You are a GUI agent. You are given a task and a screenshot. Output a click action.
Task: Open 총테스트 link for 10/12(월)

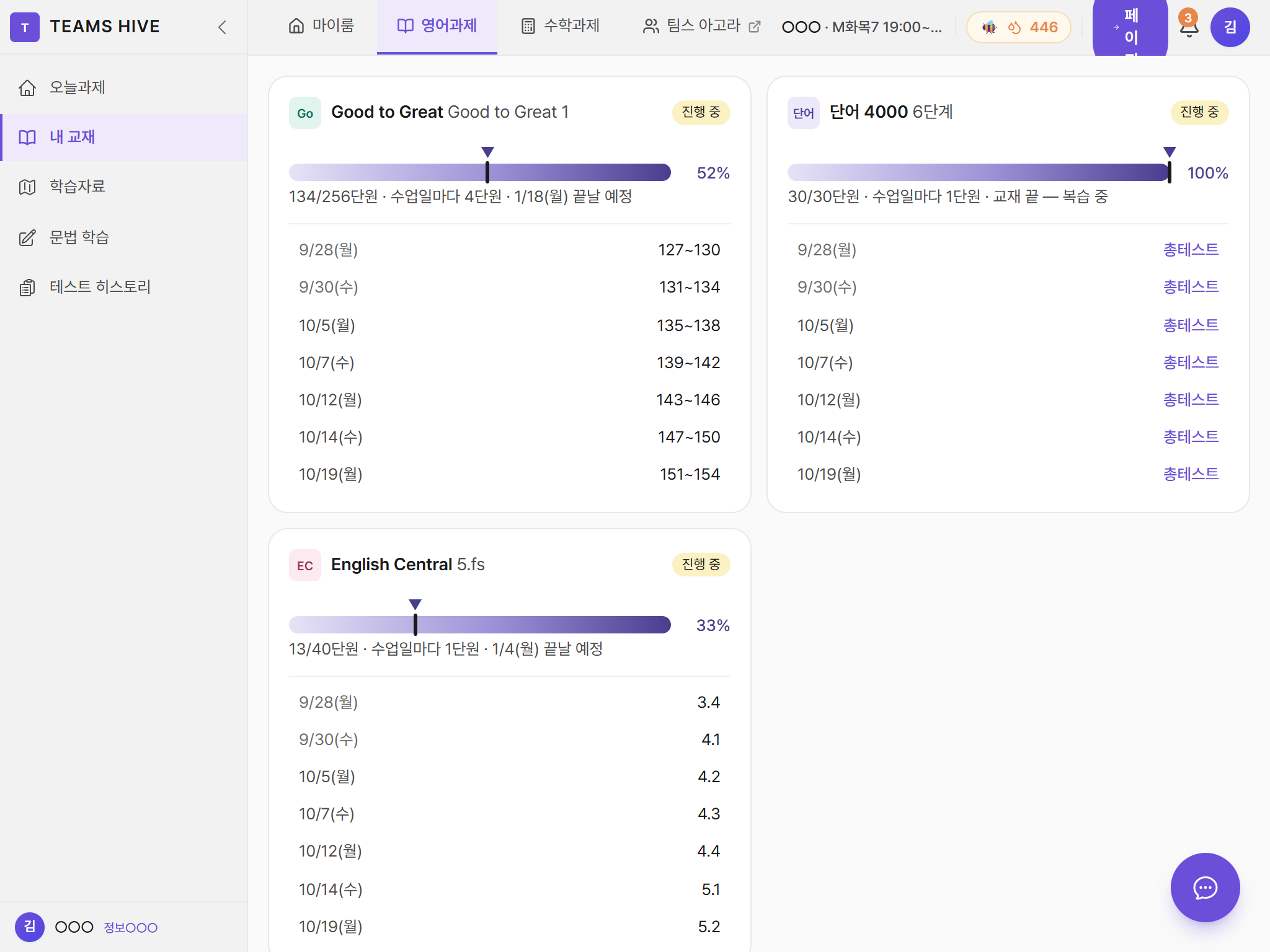coord(1191,400)
